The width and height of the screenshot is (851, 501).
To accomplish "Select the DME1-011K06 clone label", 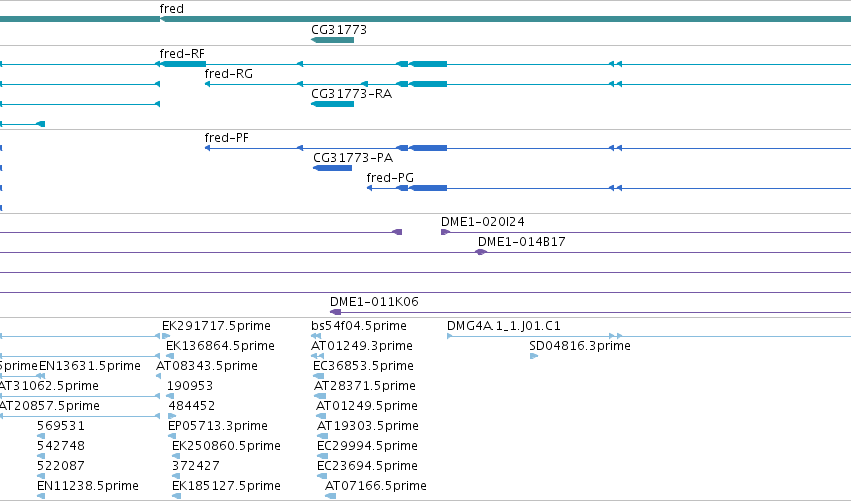I will 374,301.
